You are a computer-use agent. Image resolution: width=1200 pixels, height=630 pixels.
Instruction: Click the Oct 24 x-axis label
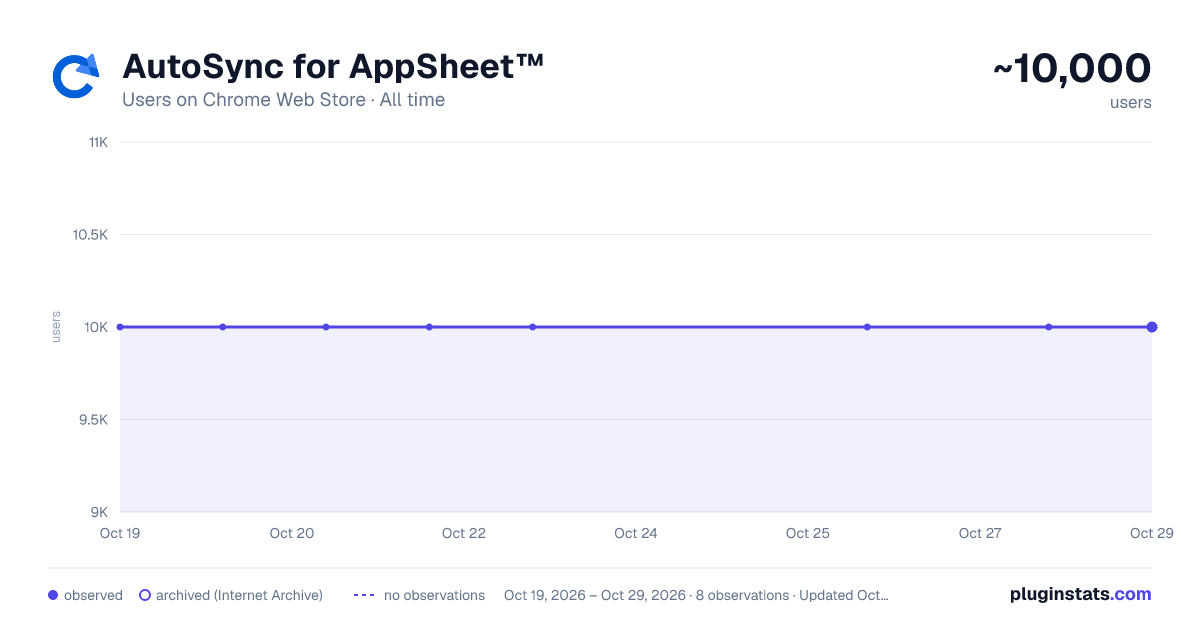[x=636, y=533]
